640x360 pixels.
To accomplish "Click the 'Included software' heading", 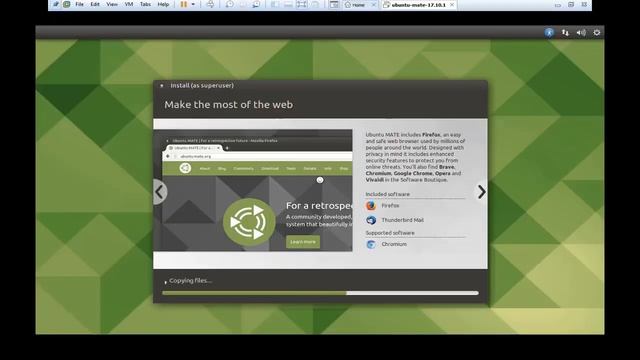I will point(387,194).
